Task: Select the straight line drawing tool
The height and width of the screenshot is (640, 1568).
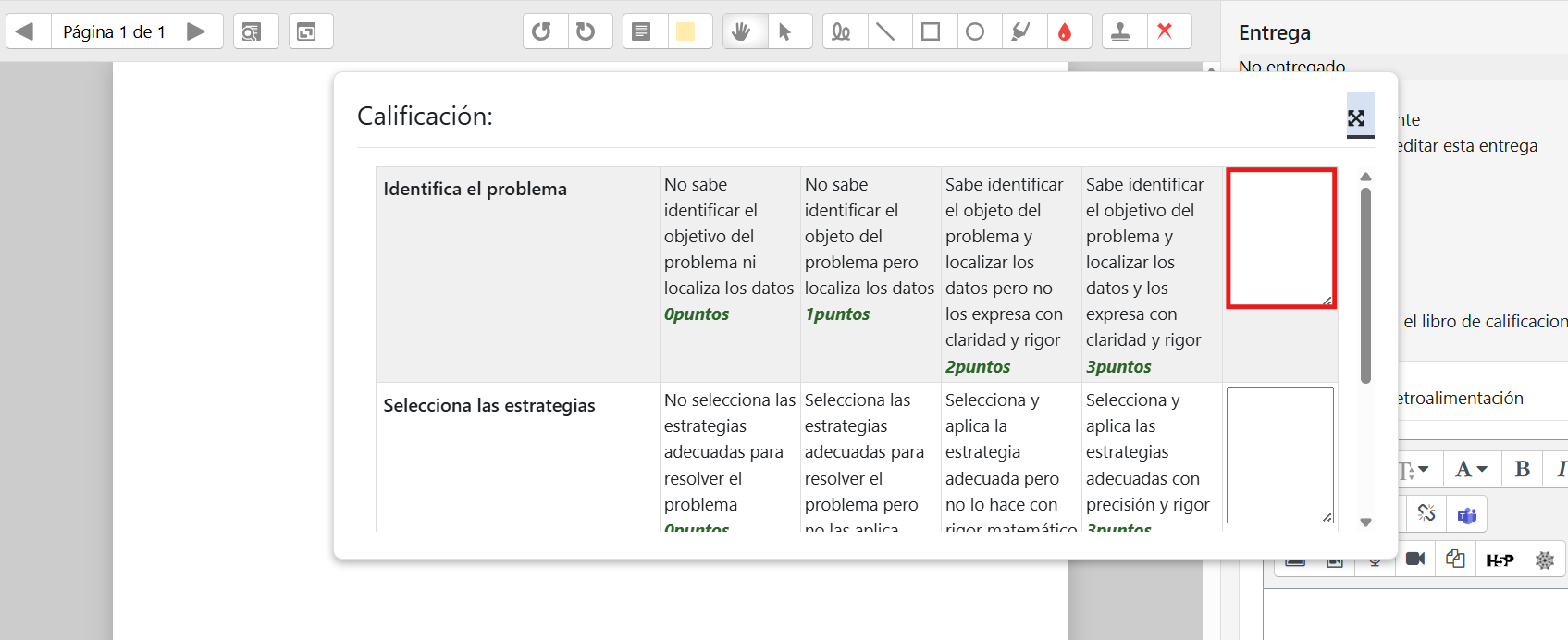Action: click(x=885, y=31)
